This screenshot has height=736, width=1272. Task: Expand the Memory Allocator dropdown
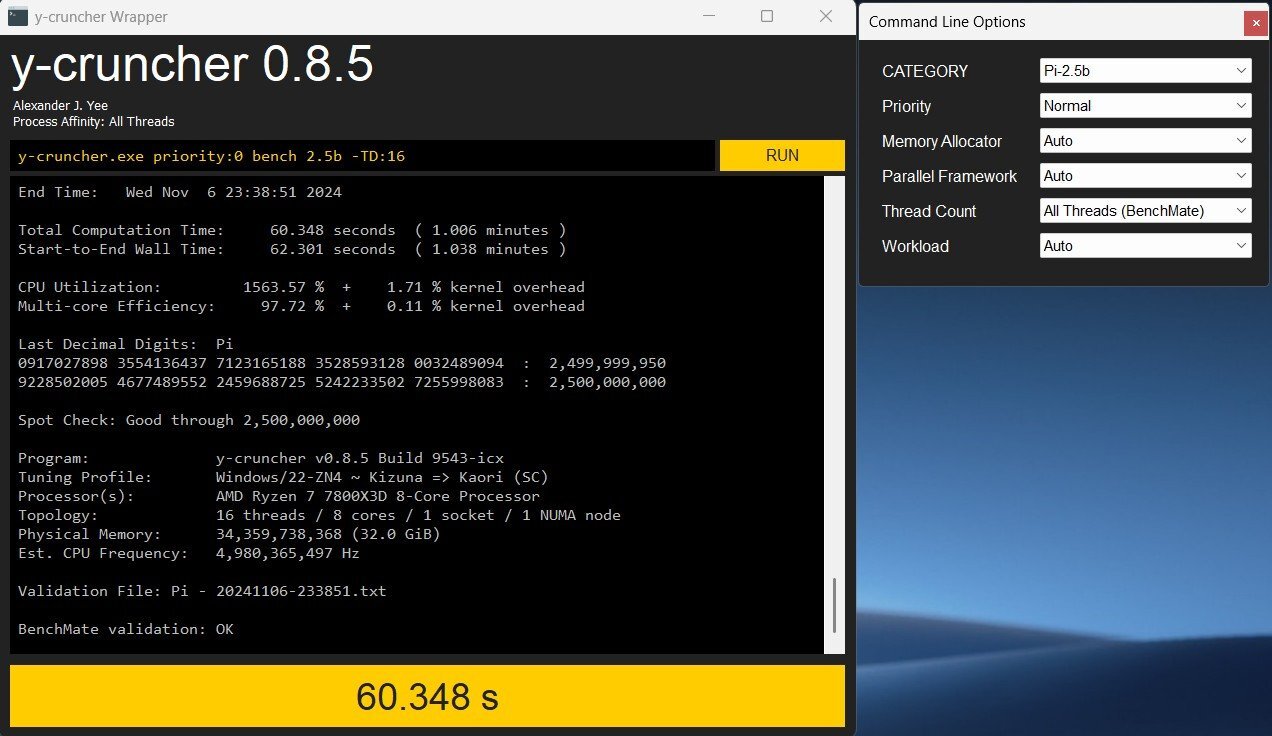1146,141
